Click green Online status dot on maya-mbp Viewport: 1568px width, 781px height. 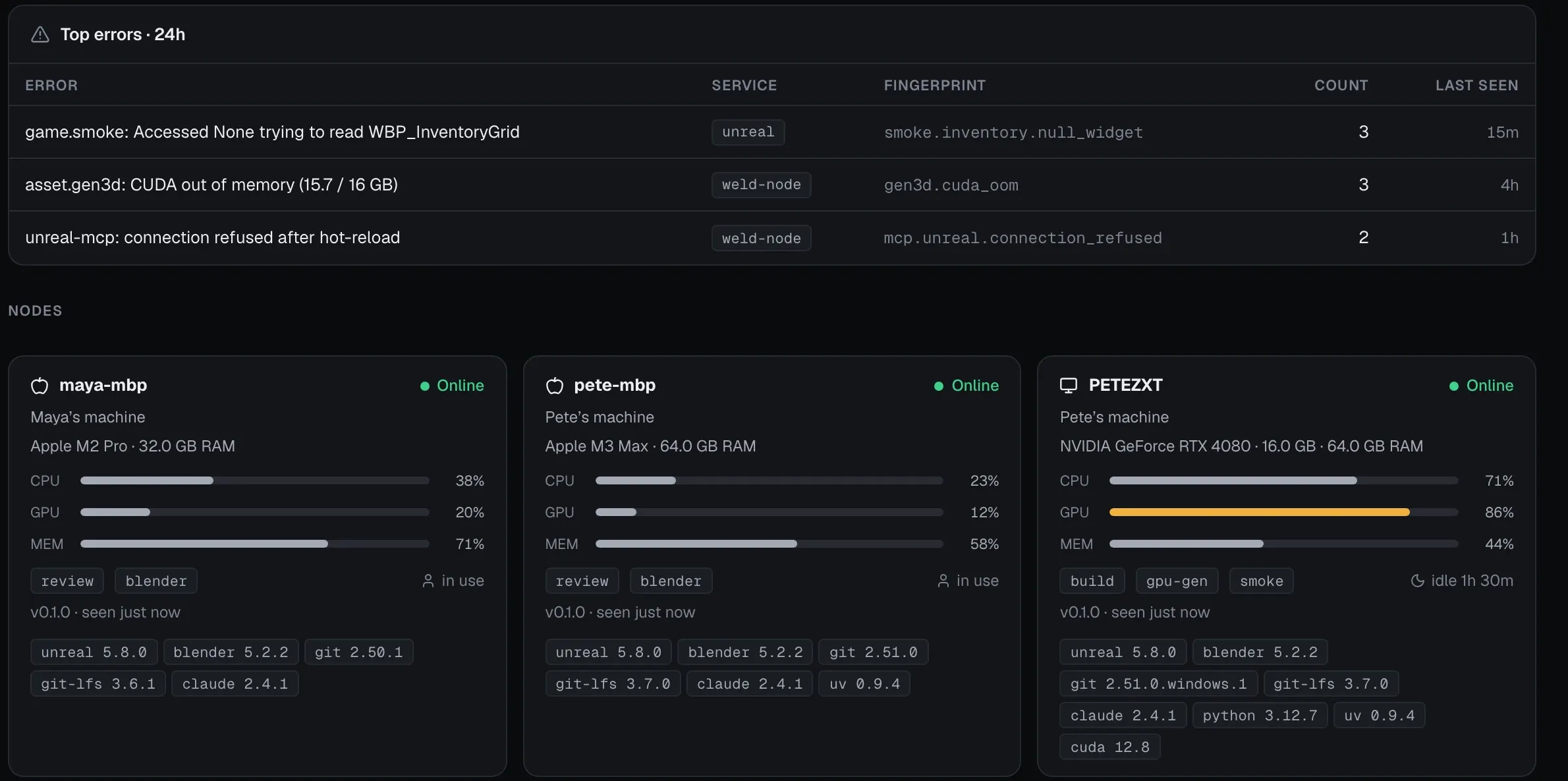pyautogui.click(x=425, y=386)
